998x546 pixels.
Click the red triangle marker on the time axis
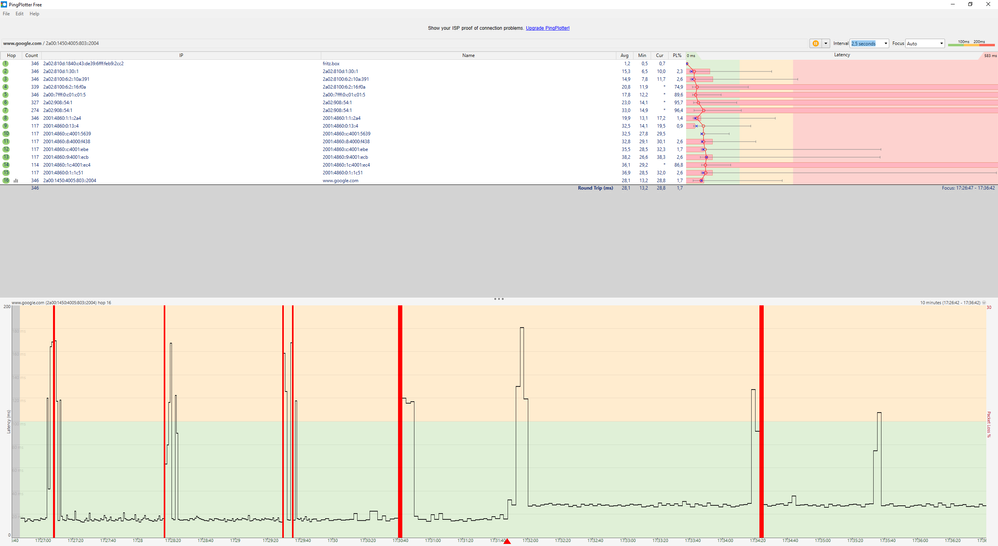[507, 541]
